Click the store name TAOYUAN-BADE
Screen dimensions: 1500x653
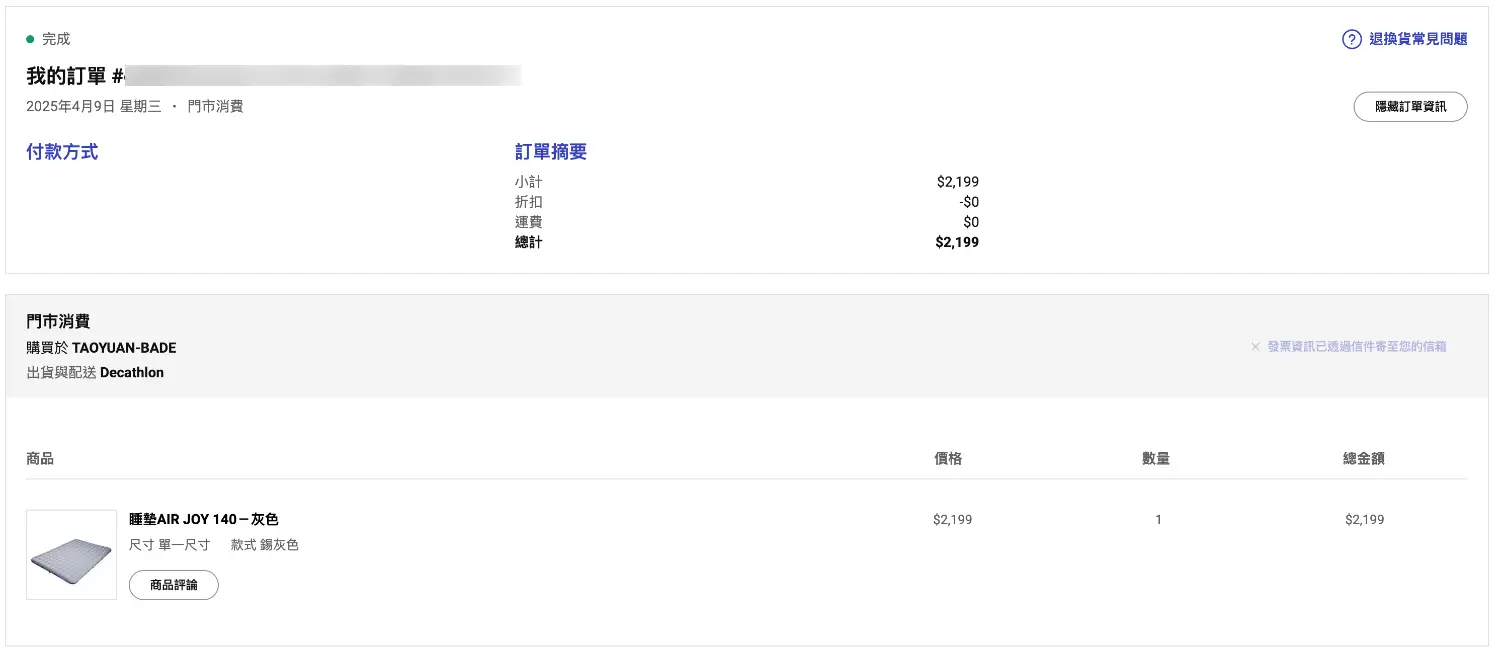(124, 348)
